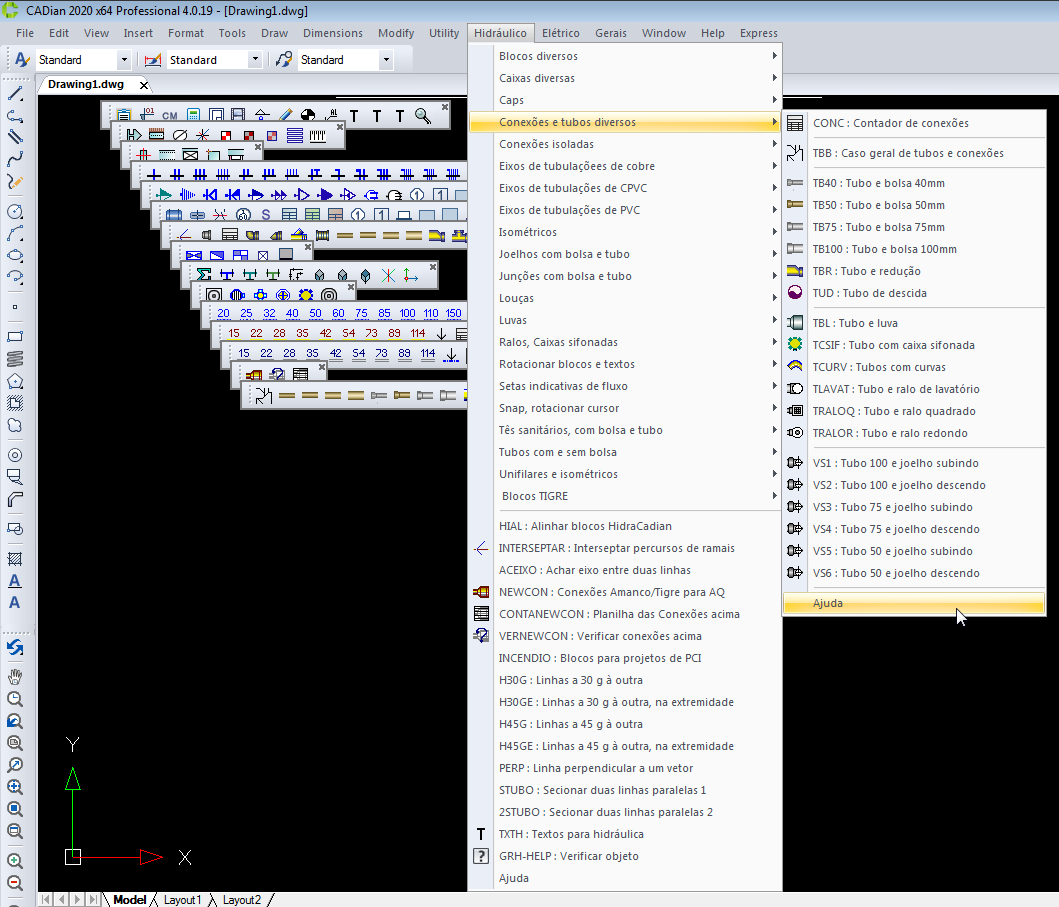This screenshot has height=907, width=1059.
Task: Click the TUD Tubo de descida icon
Action: coord(795,293)
